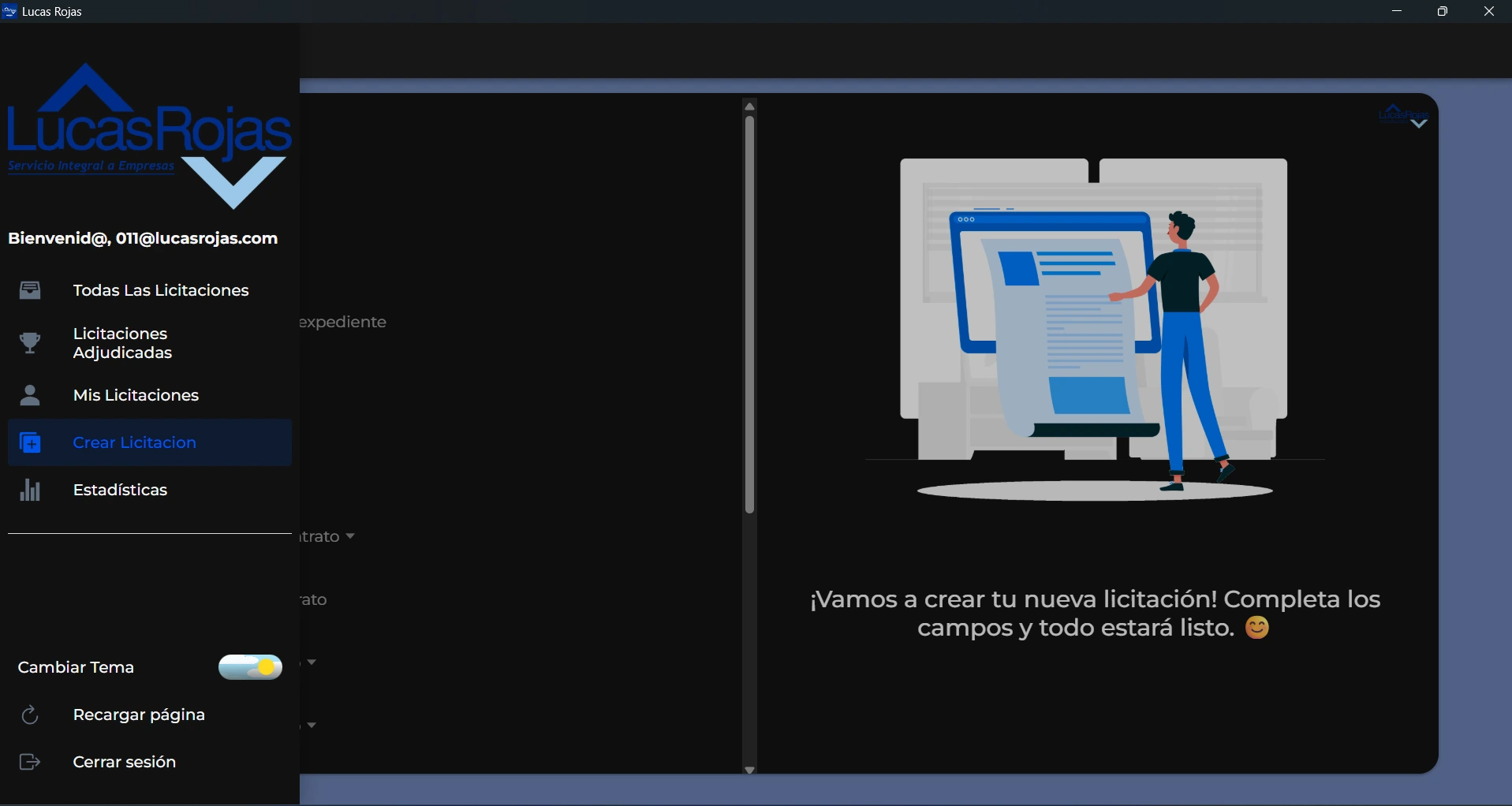The width and height of the screenshot is (1512, 806).
Task: Click the scrollbar's down arrow
Action: point(749,770)
